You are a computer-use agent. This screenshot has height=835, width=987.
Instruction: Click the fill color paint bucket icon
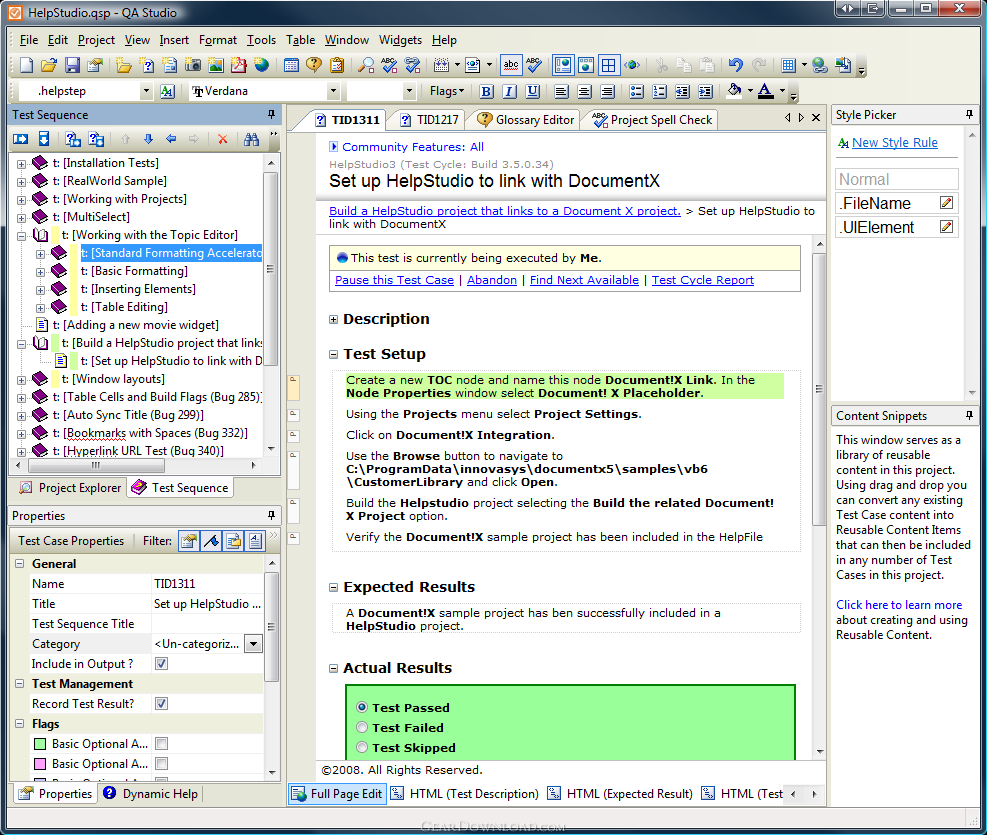[734, 91]
